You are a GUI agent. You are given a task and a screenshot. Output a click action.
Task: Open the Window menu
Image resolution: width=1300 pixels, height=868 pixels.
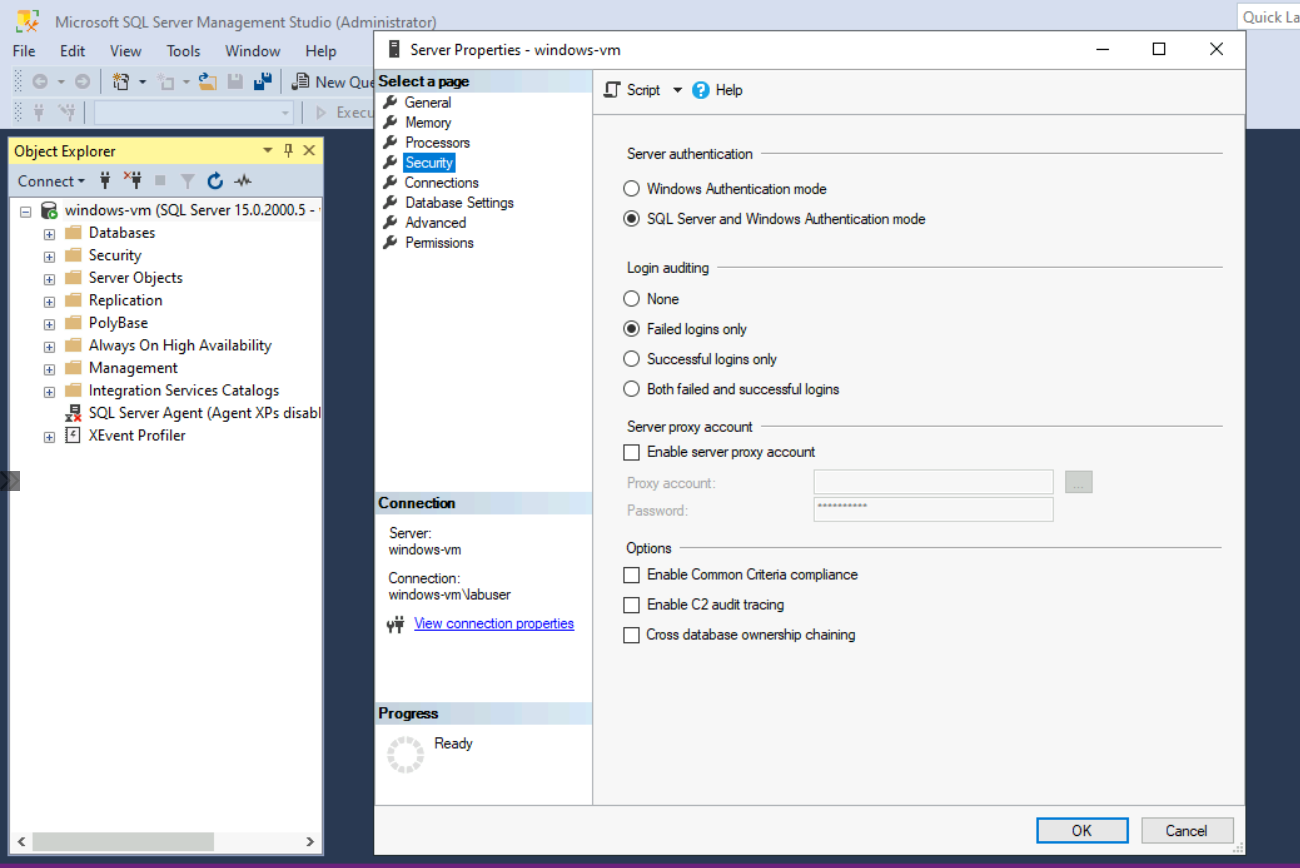pyautogui.click(x=253, y=51)
